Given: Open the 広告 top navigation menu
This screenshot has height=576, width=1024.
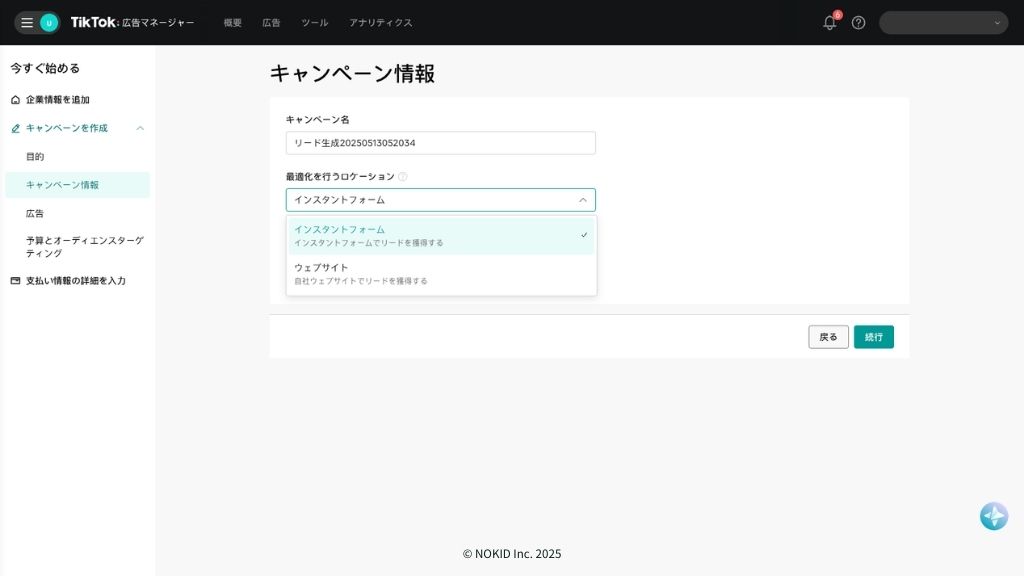Looking at the screenshot, I should pyautogui.click(x=271, y=22).
